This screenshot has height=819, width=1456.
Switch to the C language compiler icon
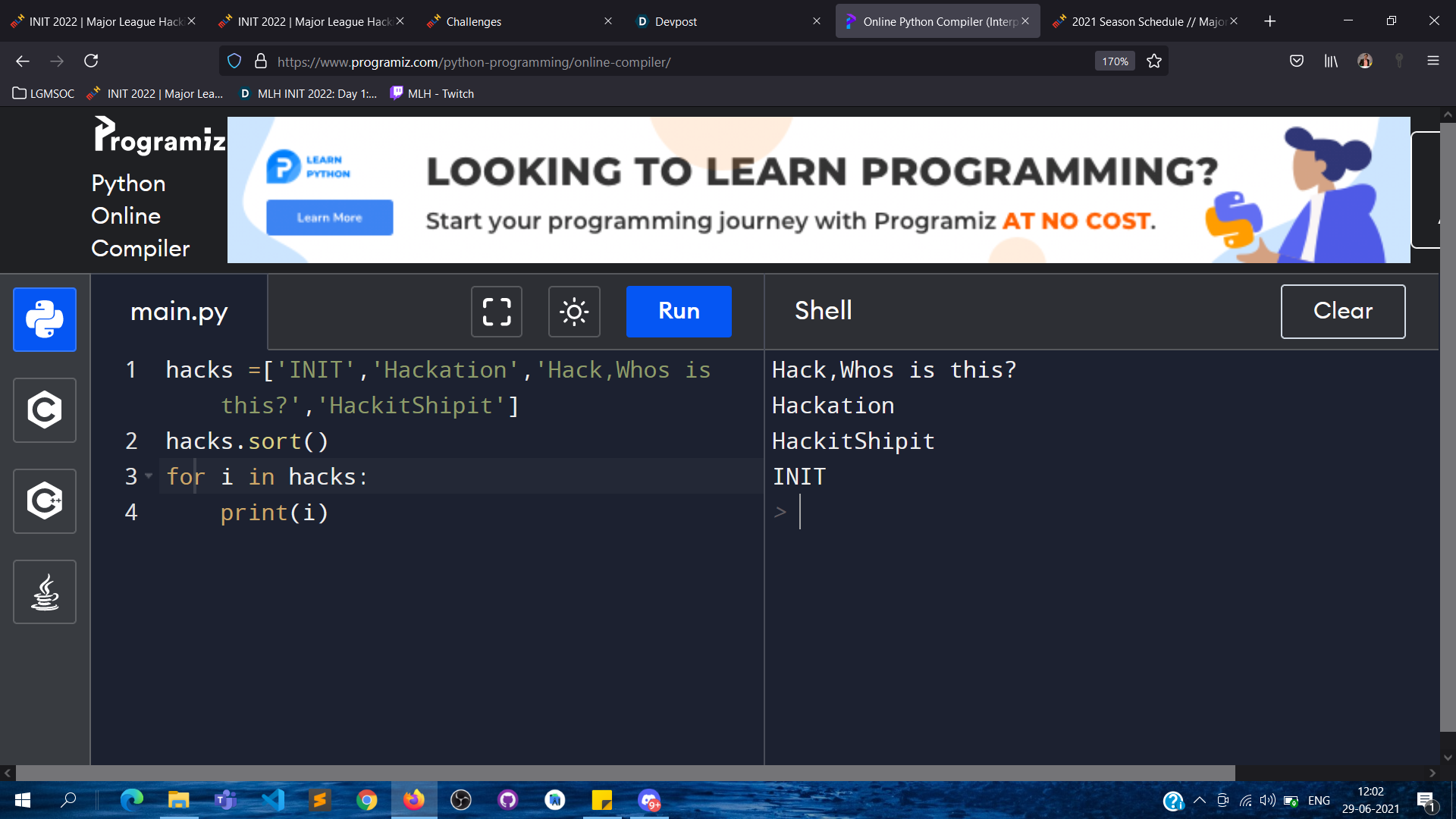45,410
